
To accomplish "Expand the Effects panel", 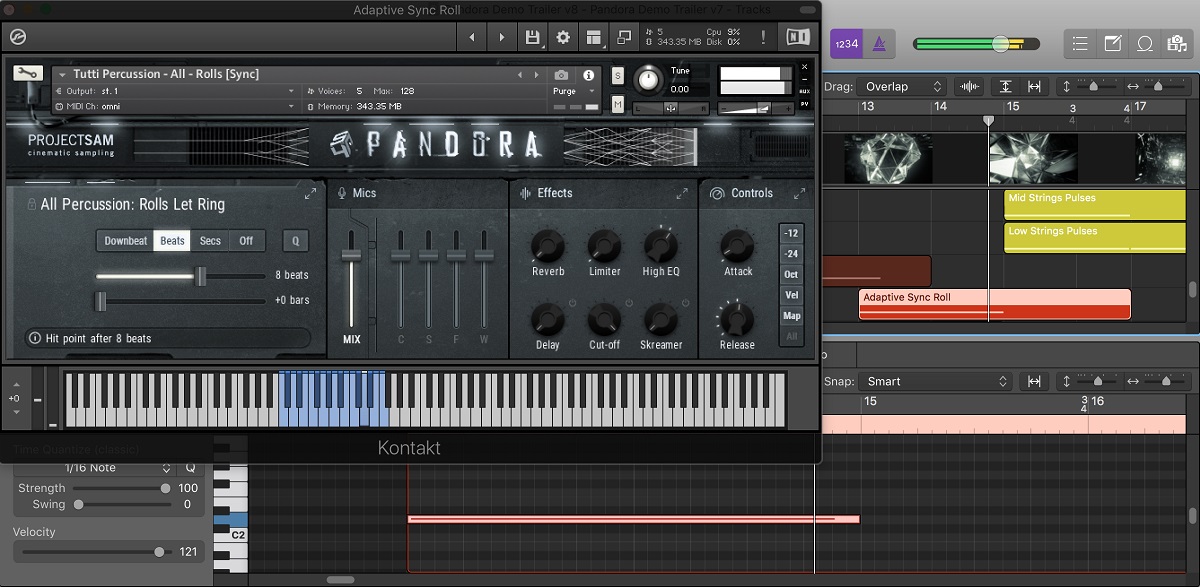I will tap(682, 194).
